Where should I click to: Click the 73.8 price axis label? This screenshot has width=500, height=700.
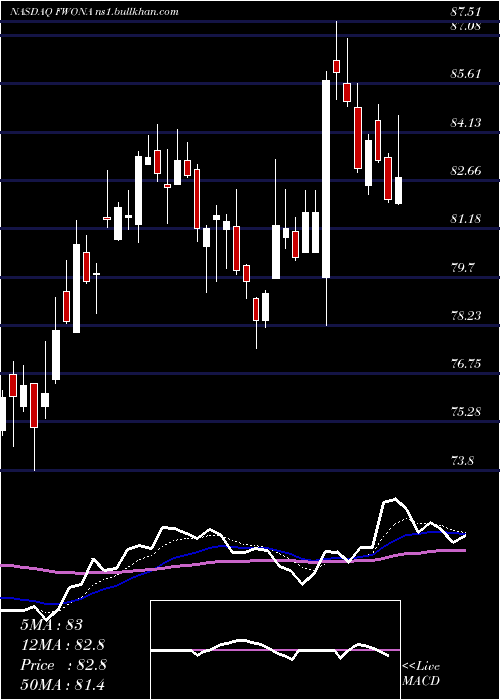[462, 460]
